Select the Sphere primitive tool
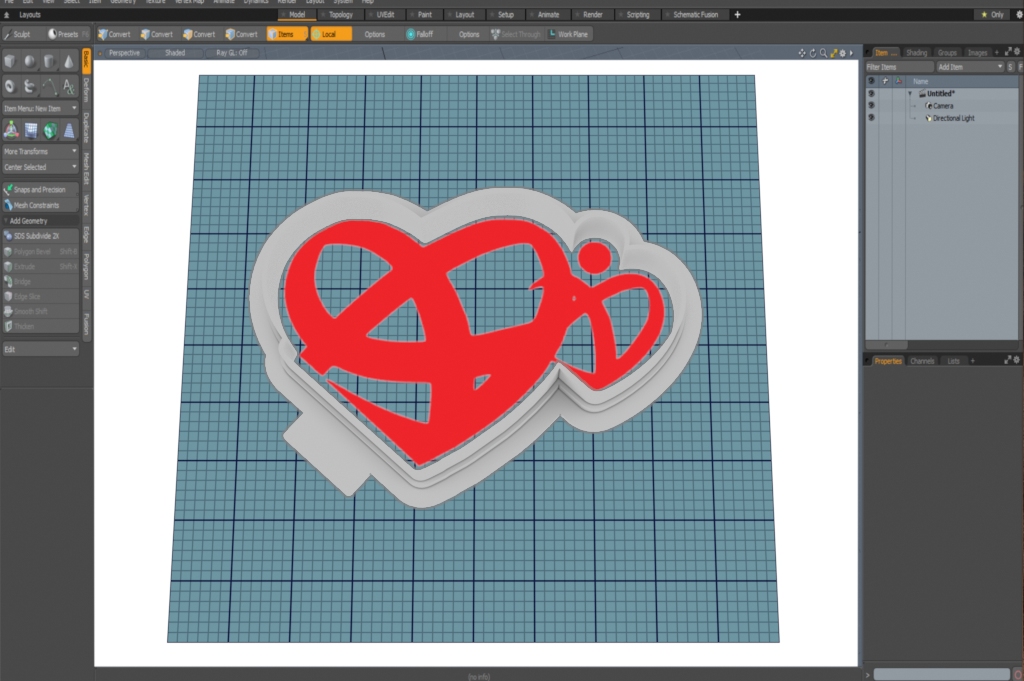The width and height of the screenshot is (1024, 681). pos(30,62)
